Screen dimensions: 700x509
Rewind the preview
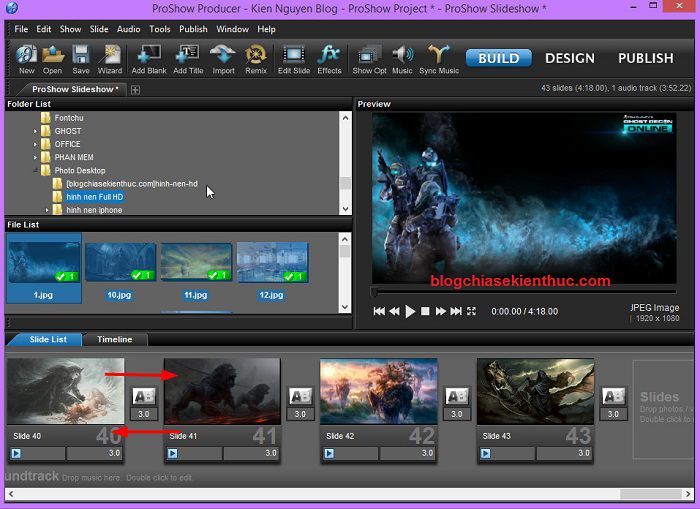tap(395, 311)
